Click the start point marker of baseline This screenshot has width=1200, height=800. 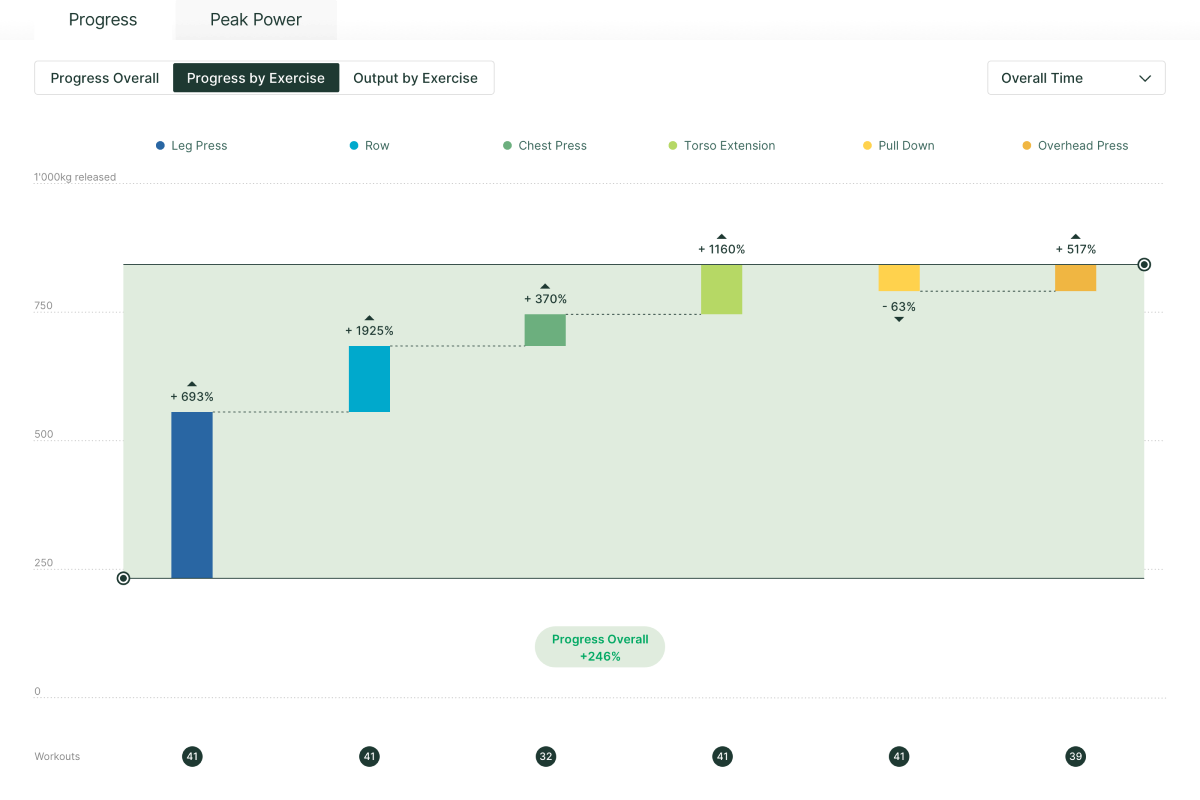pos(123,578)
